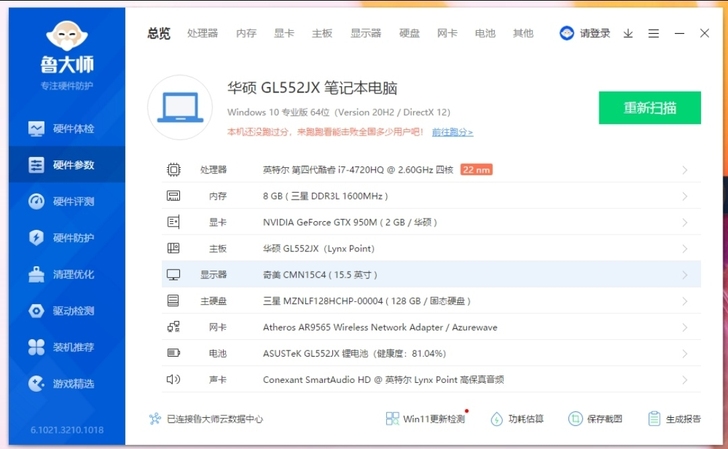Expand the 显示器 row chevron

tap(685, 275)
